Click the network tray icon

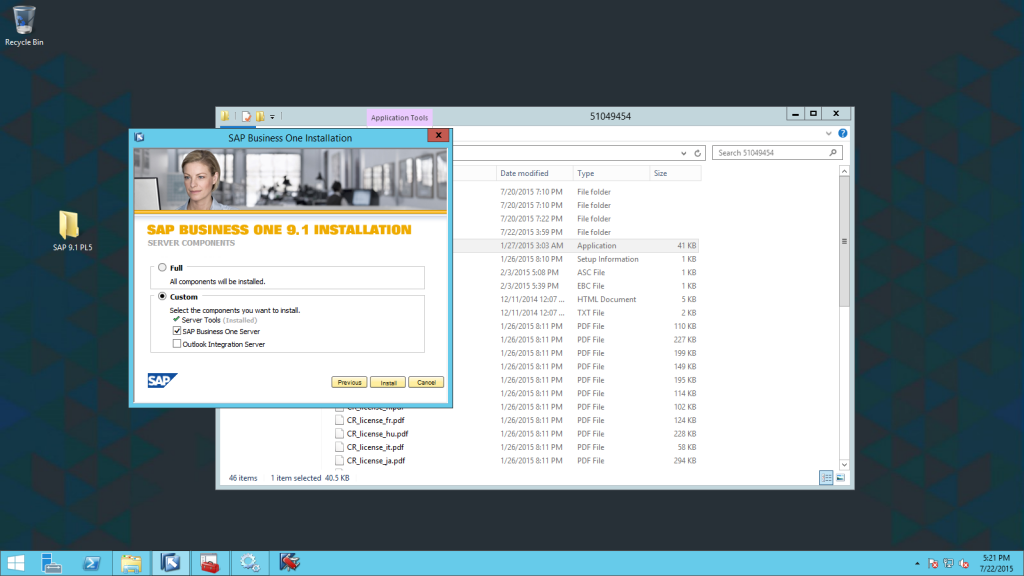pyautogui.click(x=948, y=564)
